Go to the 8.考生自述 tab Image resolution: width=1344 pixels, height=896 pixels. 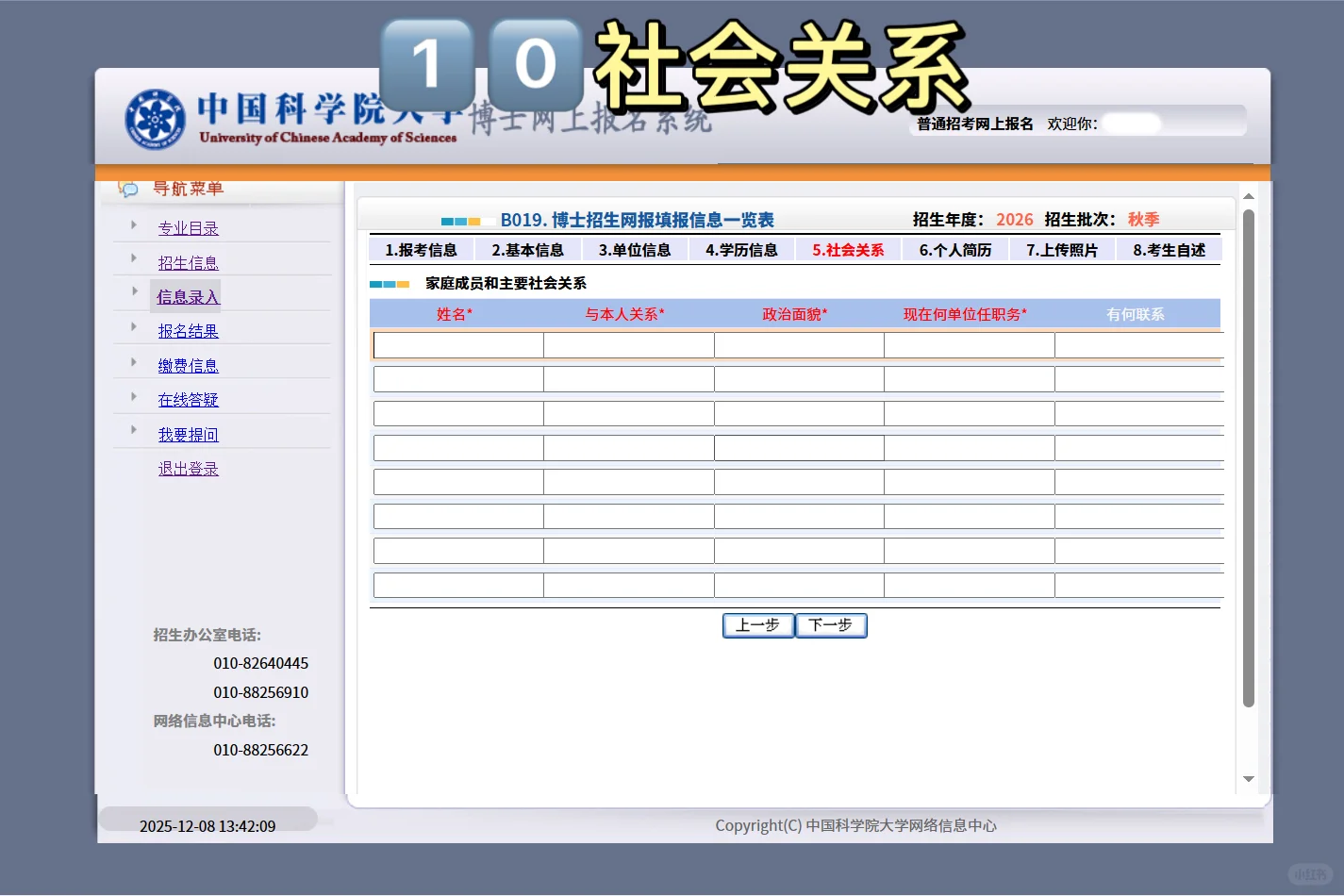(1169, 250)
